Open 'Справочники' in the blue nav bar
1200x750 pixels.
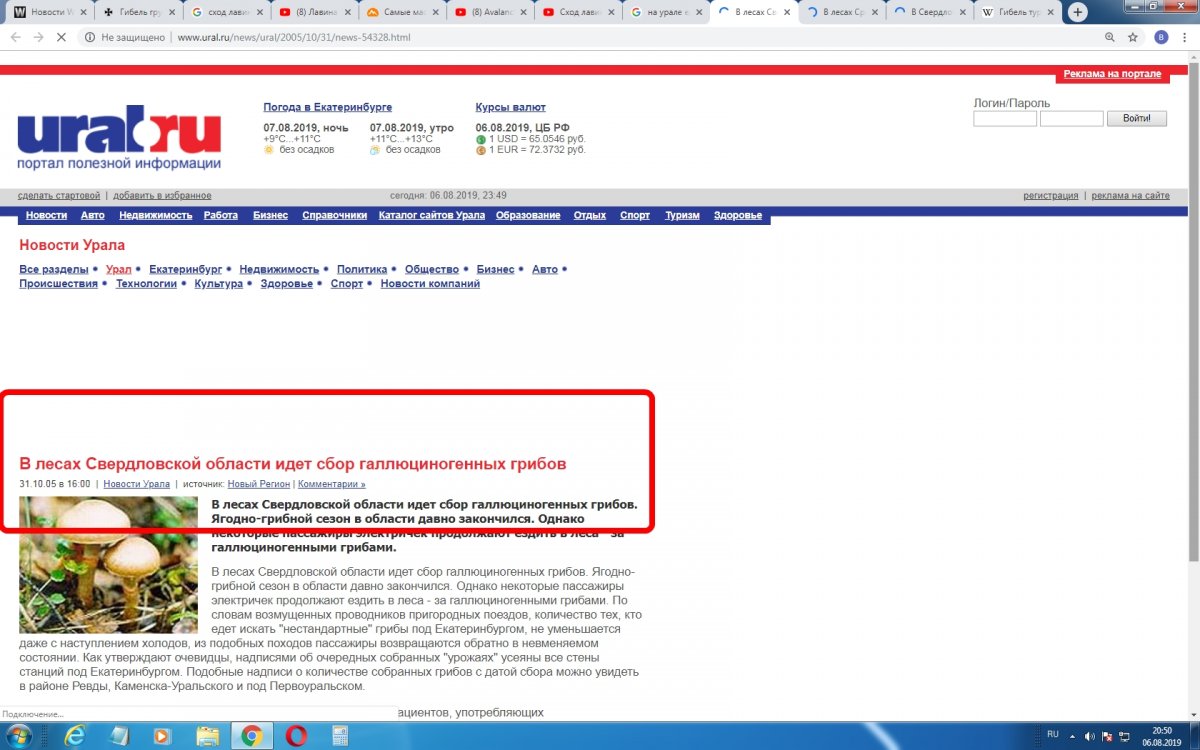click(334, 215)
